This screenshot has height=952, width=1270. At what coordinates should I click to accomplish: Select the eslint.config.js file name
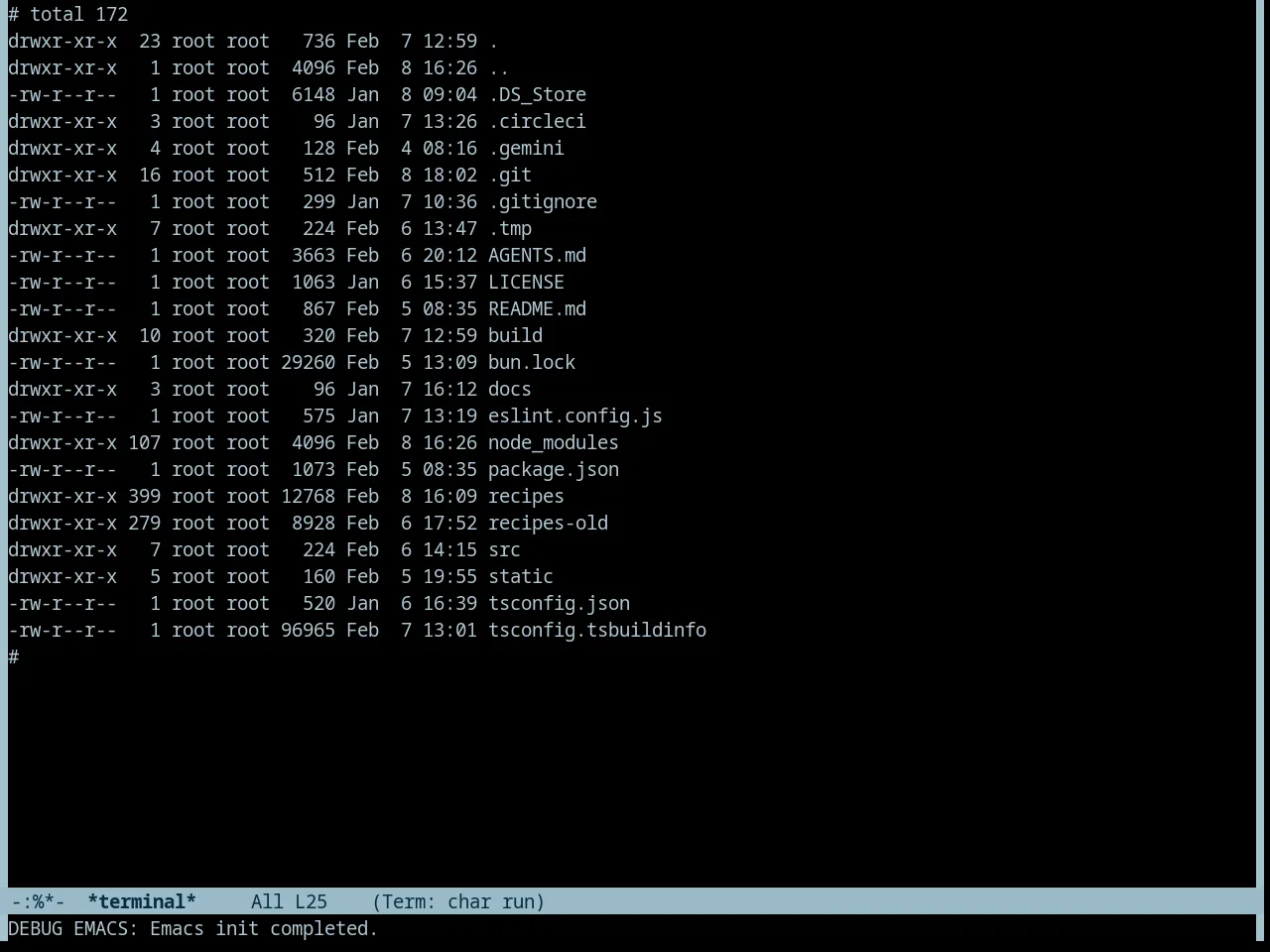(x=575, y=416)
